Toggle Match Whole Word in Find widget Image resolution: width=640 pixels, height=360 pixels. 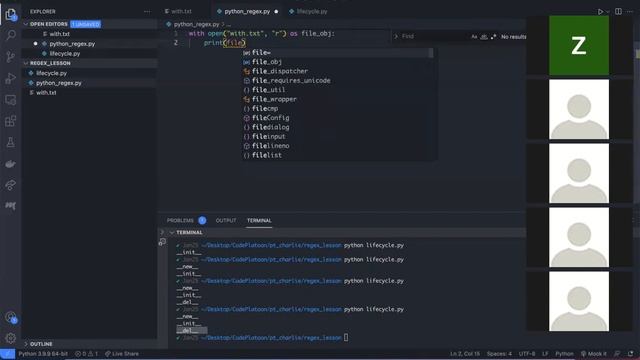pyautogui.click(x=484, y=37)
